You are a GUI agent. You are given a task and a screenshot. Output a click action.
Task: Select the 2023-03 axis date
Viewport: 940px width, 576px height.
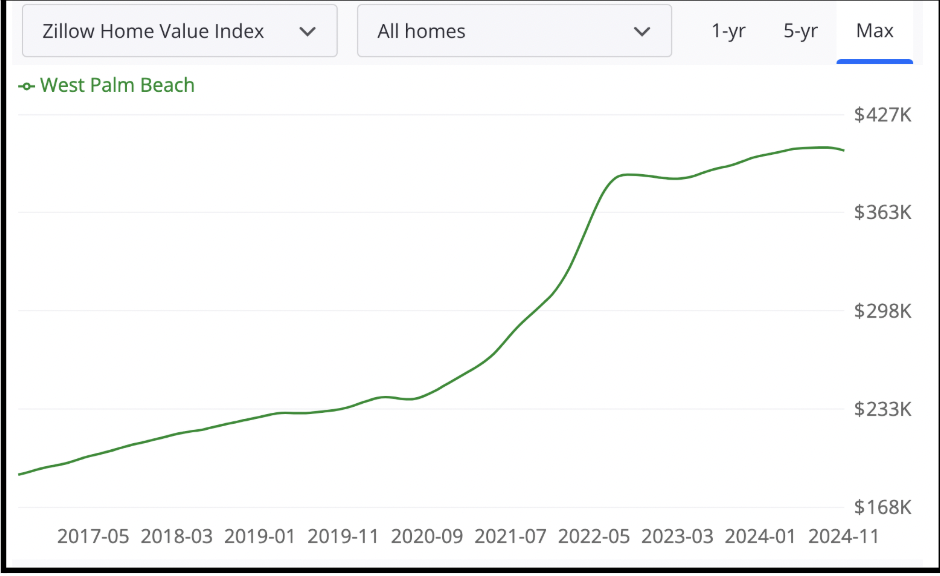point(677,536)
